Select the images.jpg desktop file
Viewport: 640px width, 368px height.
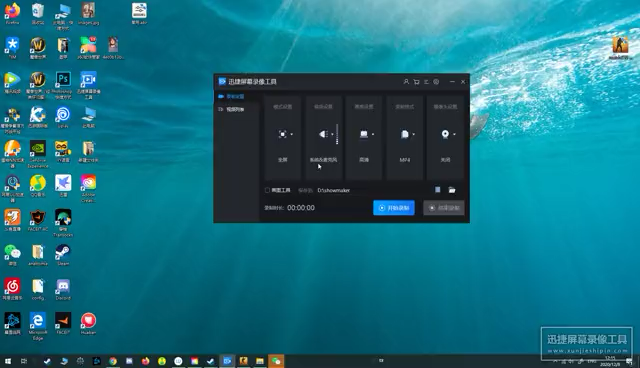pos(88,14)
